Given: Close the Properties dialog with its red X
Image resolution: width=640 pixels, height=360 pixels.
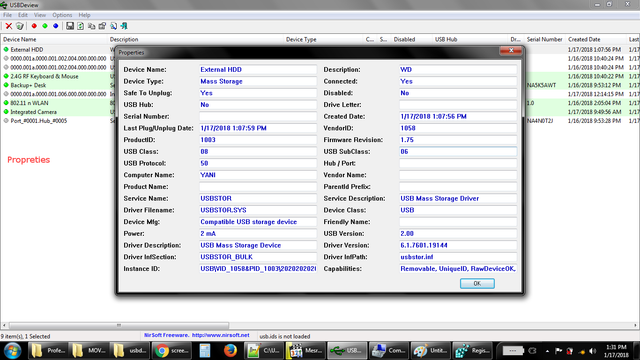Looking at the screenshot, I should [511, 50].
